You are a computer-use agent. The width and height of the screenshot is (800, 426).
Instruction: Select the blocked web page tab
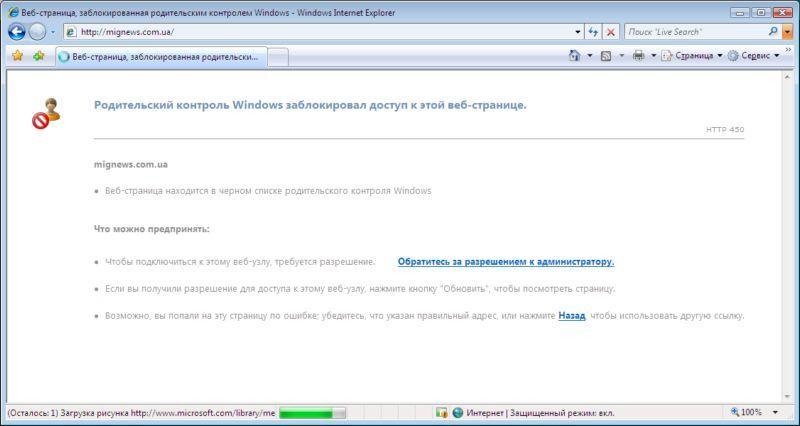[x=158, y=57]
